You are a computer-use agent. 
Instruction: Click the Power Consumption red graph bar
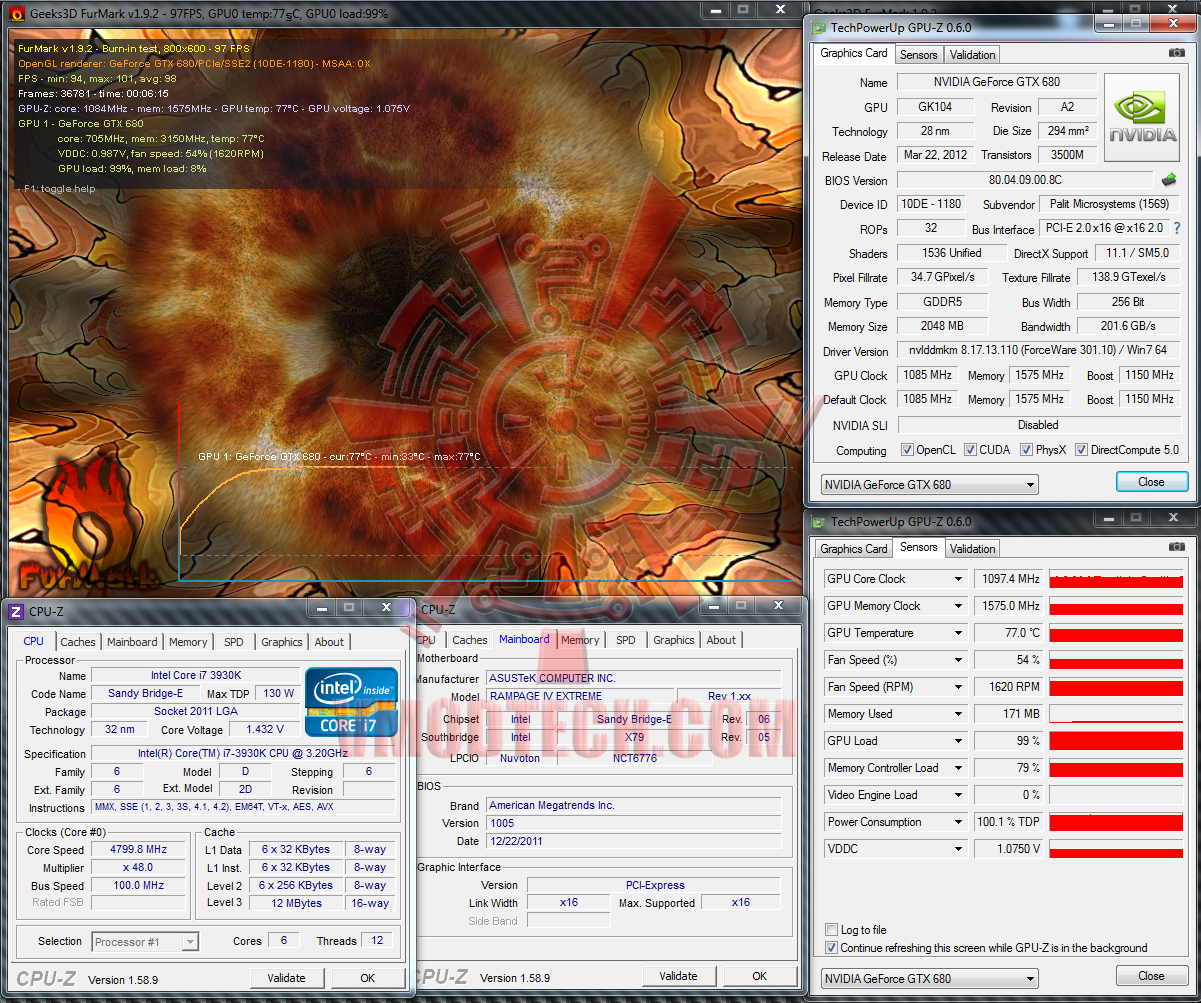(1116, 822)
